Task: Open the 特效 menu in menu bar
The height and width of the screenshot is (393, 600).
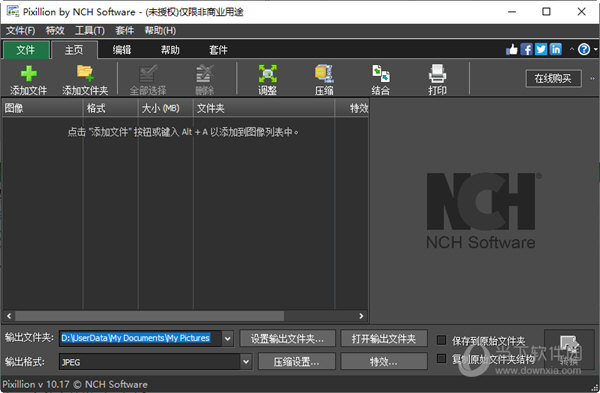Action: [55, 31]
